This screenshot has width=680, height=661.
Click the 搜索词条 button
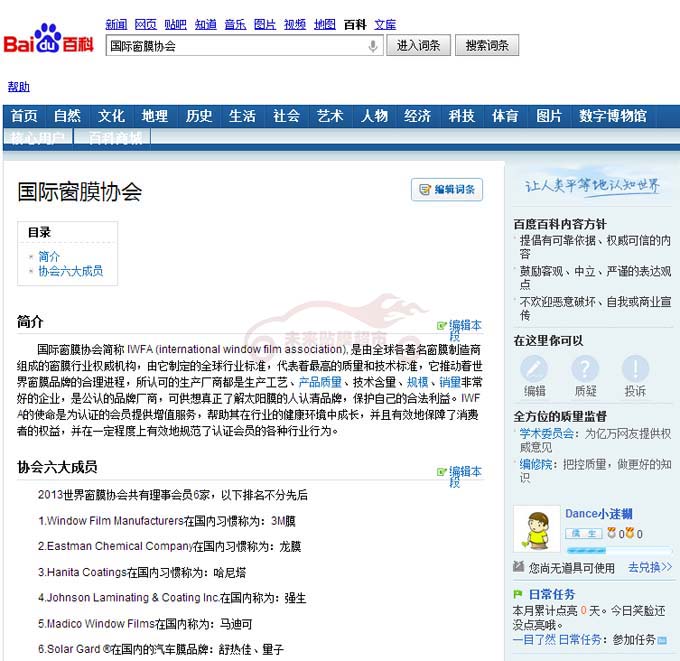coord(487,46)
